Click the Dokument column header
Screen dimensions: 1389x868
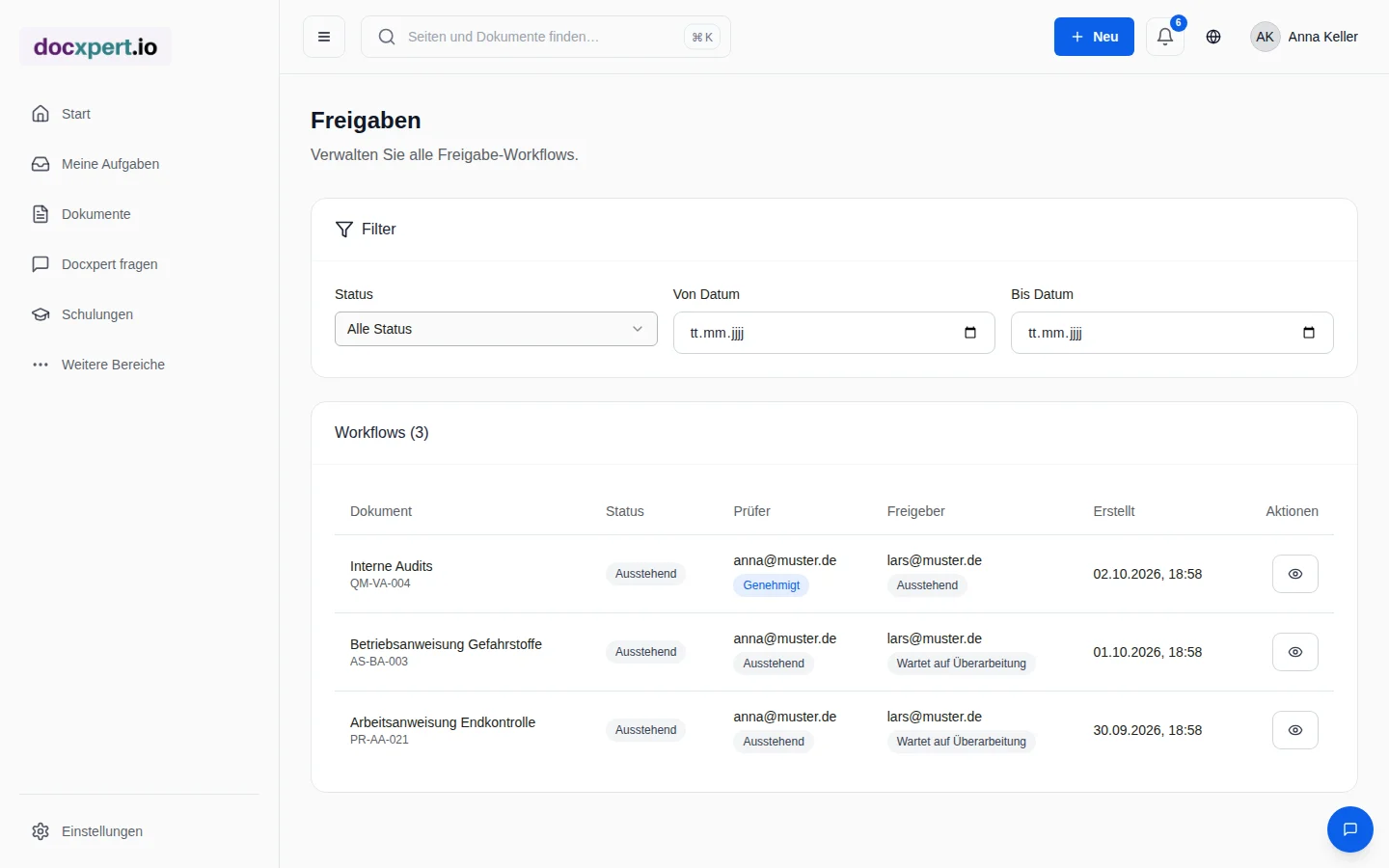(381, 511)
